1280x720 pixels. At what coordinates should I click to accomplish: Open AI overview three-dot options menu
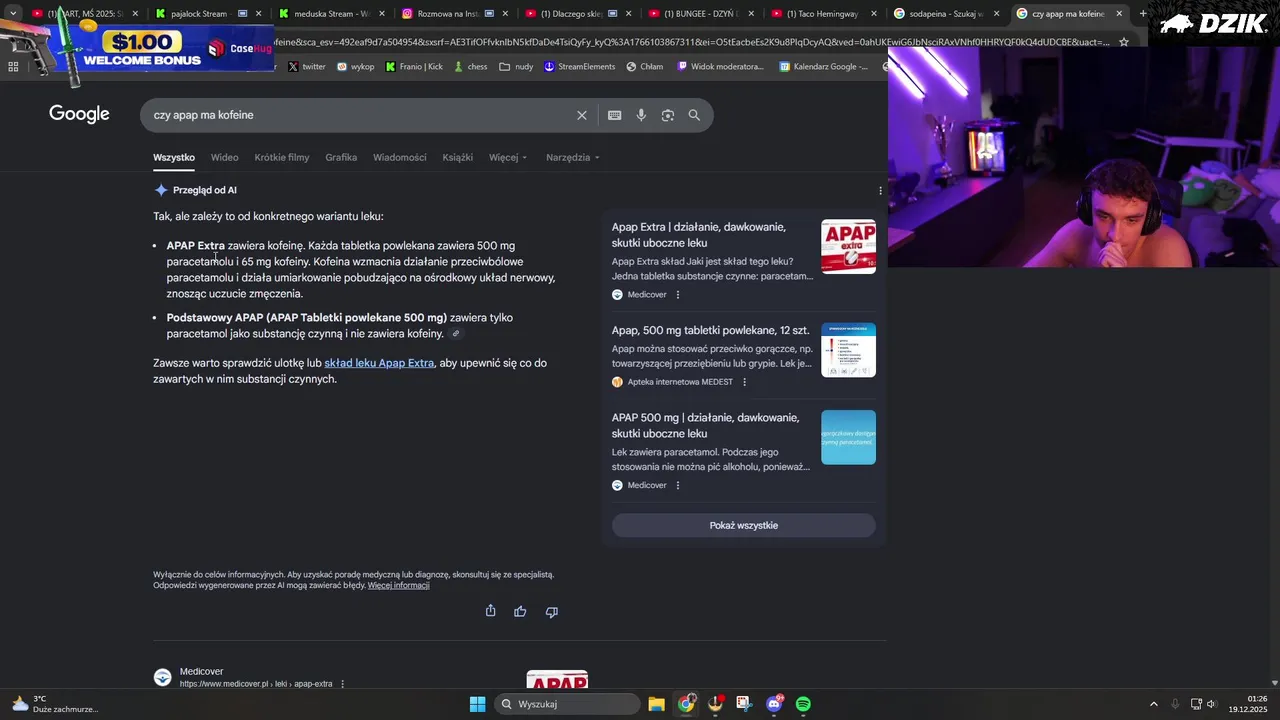(880, 190)
